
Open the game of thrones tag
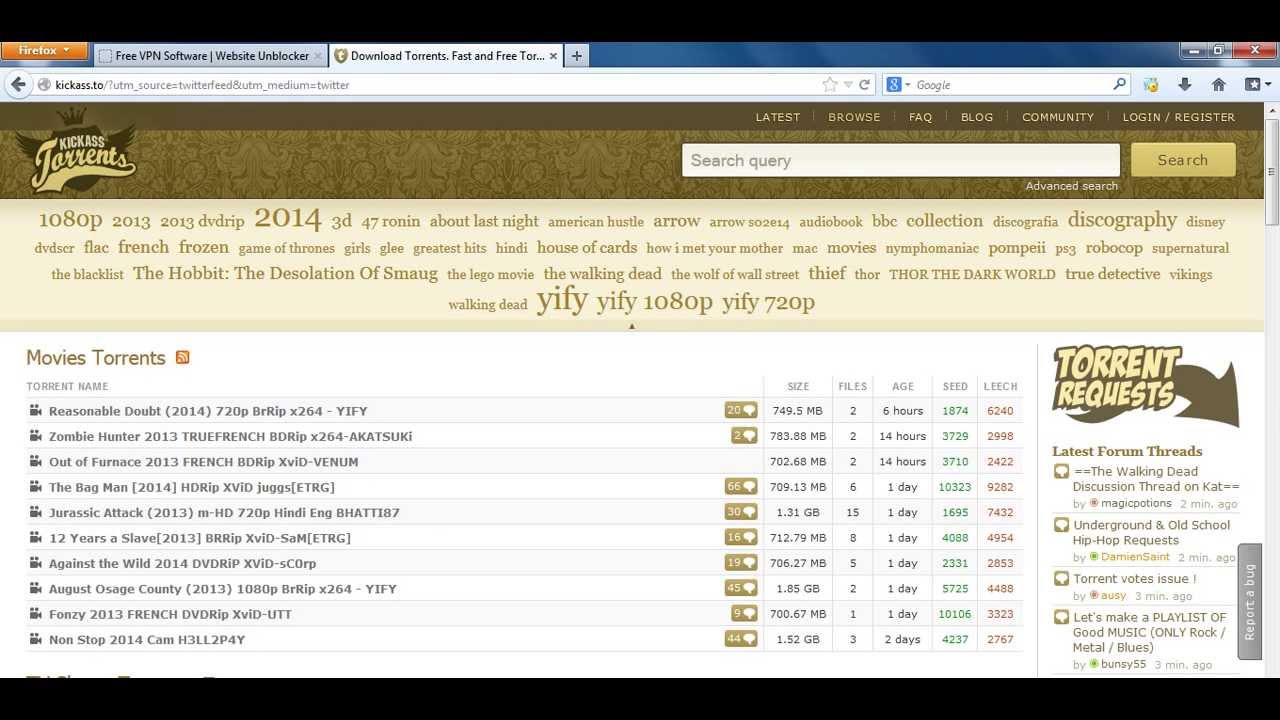click(286, 248)
